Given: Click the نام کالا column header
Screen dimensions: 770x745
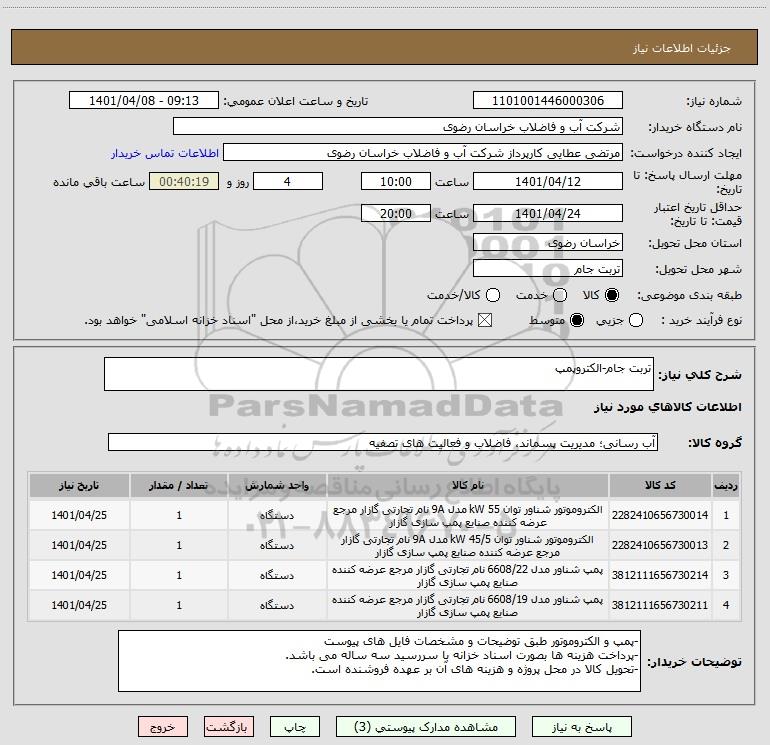Looking at the screenshot, I should coord(468,486).
